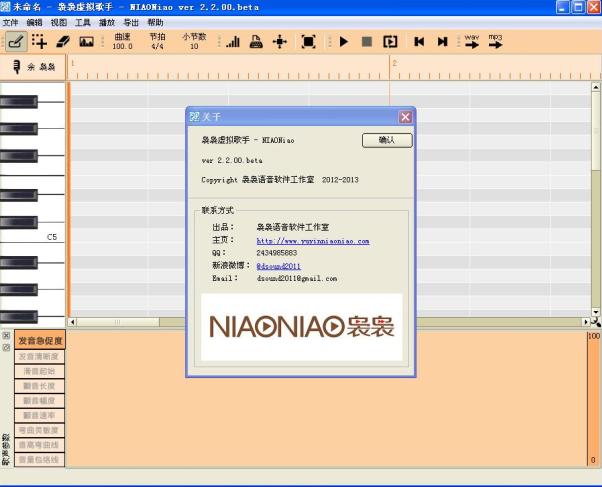
Task: Click measure 2 marker on the ruler
Action: tap(394, 63)
